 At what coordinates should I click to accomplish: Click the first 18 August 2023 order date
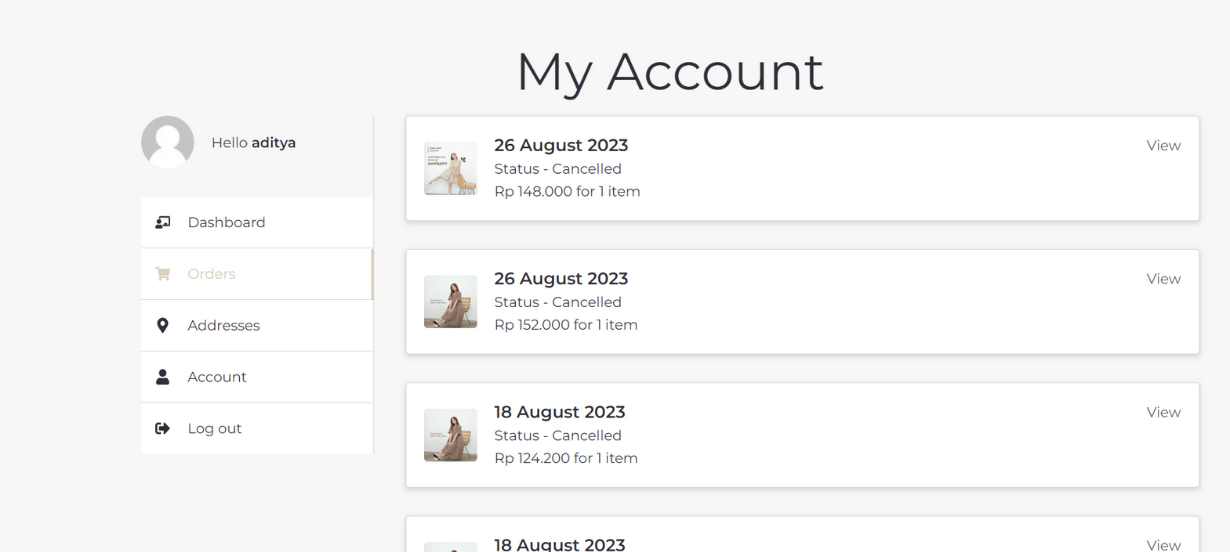tap(559, 412)
